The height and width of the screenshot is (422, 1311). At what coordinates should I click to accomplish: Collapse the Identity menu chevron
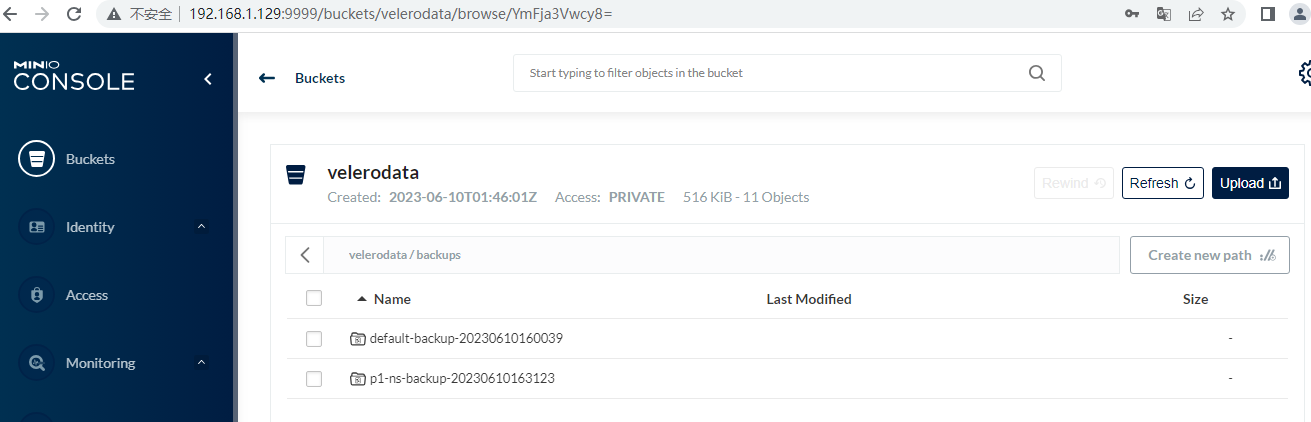(x=201, y=227)
